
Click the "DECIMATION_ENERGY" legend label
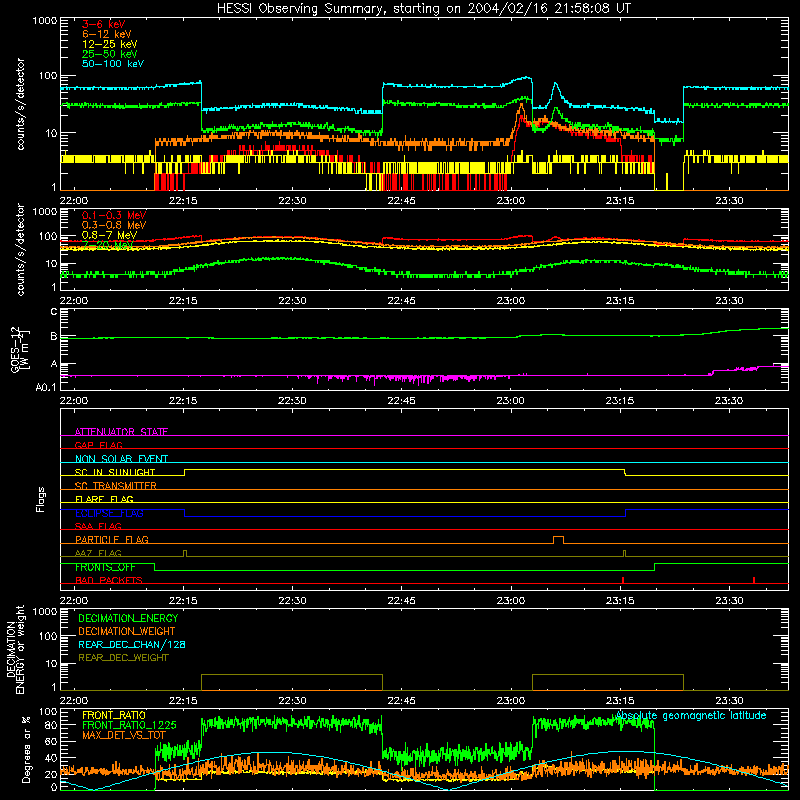click(x=128, y=618)
